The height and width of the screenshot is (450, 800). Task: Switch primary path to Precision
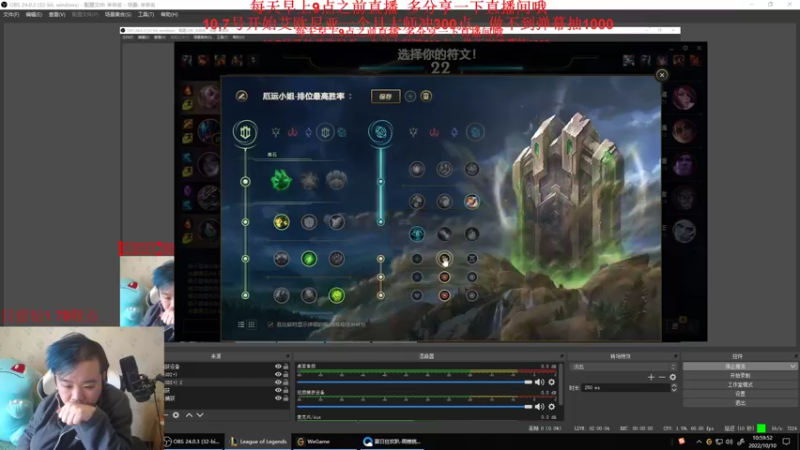click(x=276, y=132)
